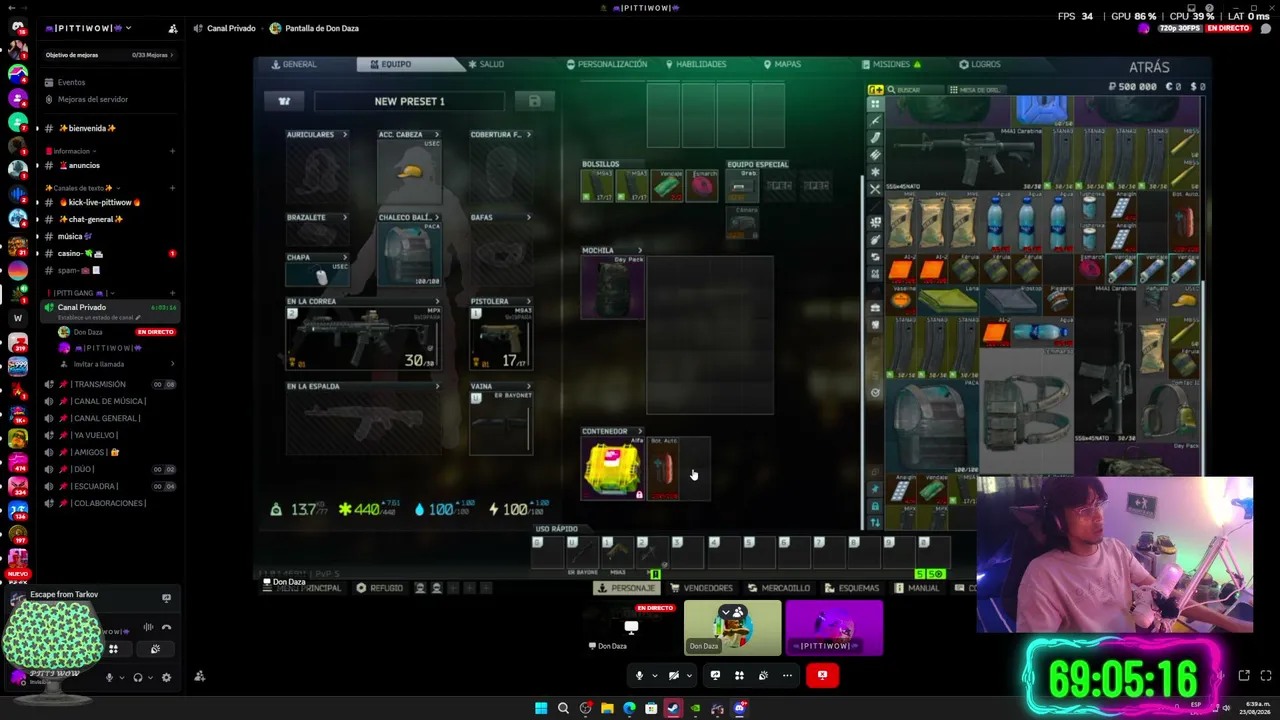This screenshot has height=720, width=1280.
Task: Expand Objetivo de mejoras boost goal
Action: (110, 55)
